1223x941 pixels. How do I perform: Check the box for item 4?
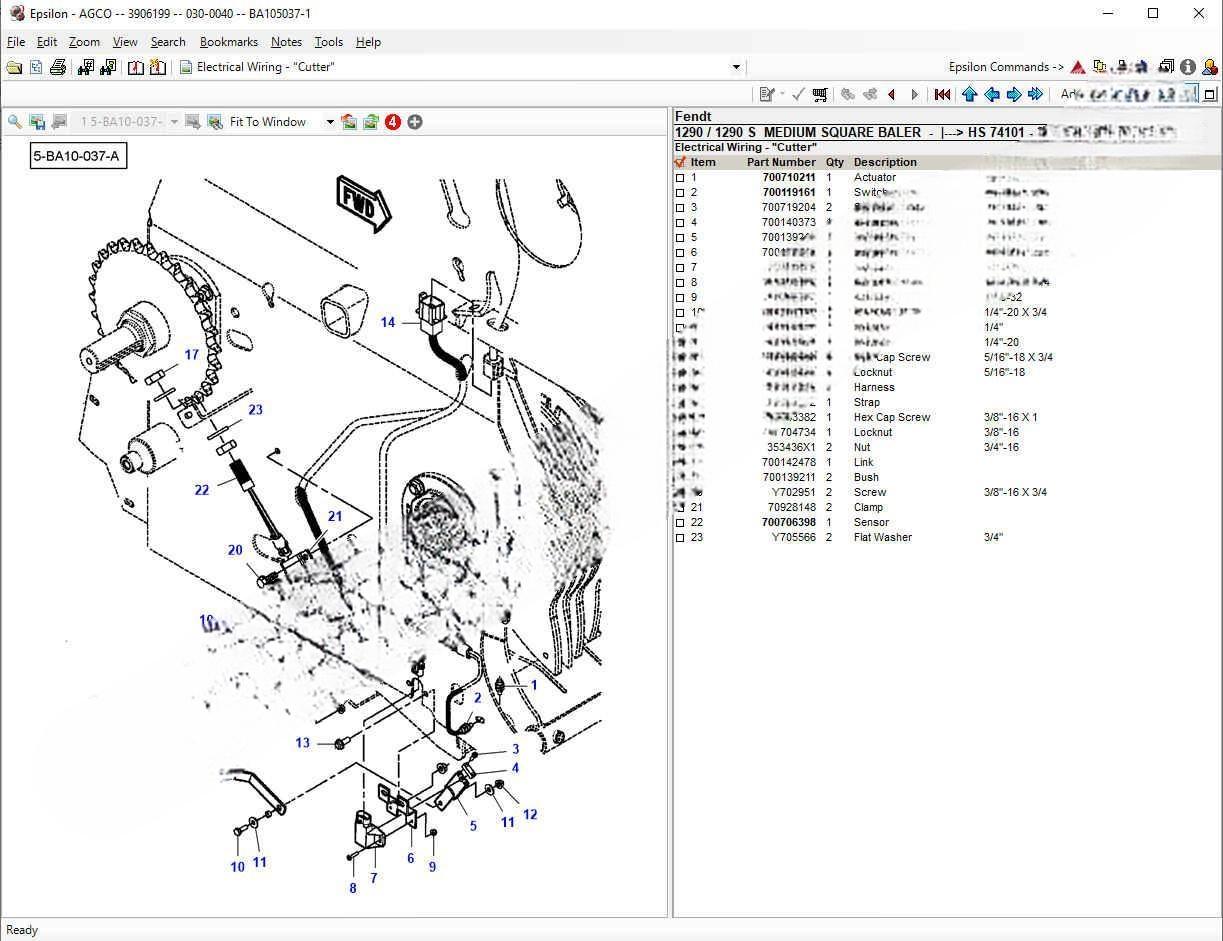click(x=681, y=223)
